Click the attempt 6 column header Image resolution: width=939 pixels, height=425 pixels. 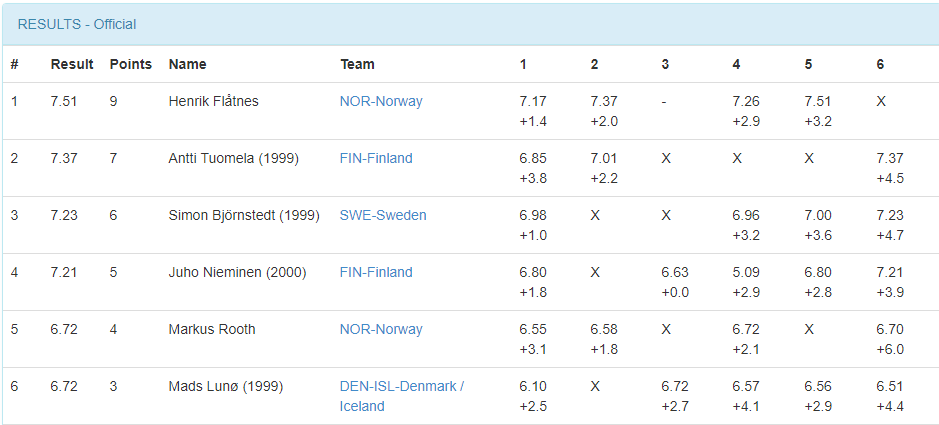point(880,64)
